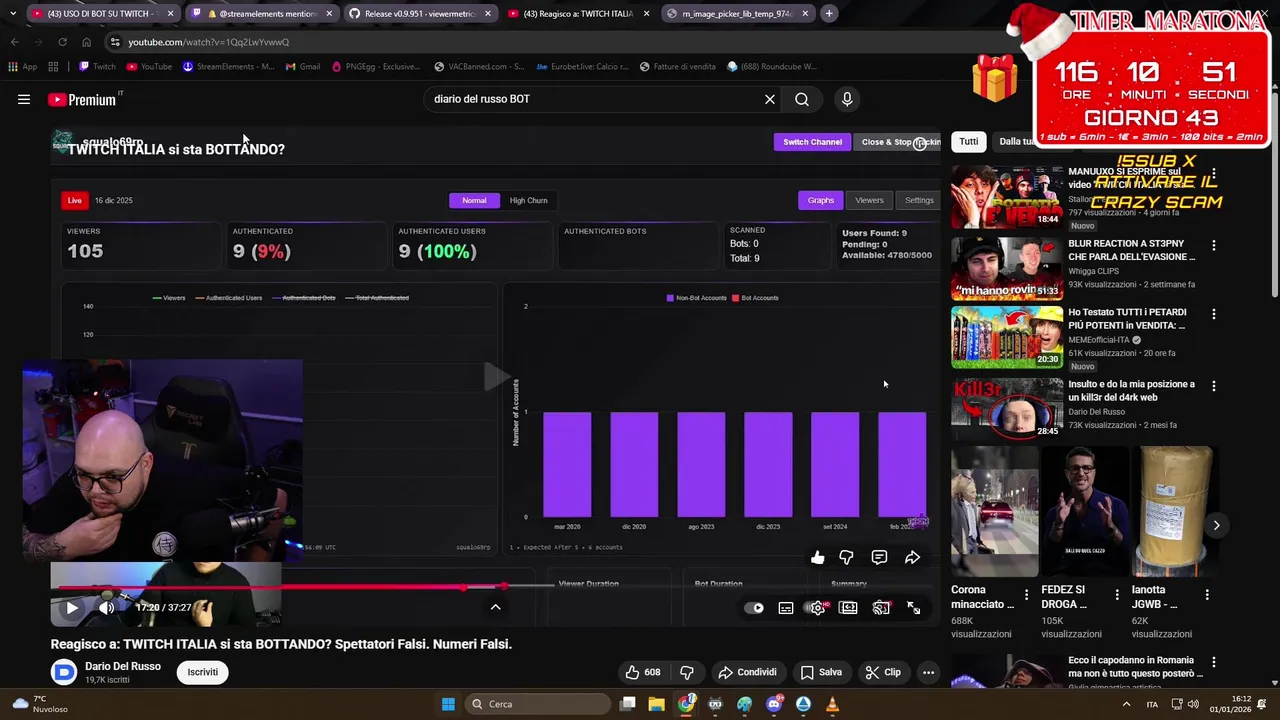Switch to streamelements mention tab
The height and width of the screenshot is (720, 1280).
[x=262, y=14]
